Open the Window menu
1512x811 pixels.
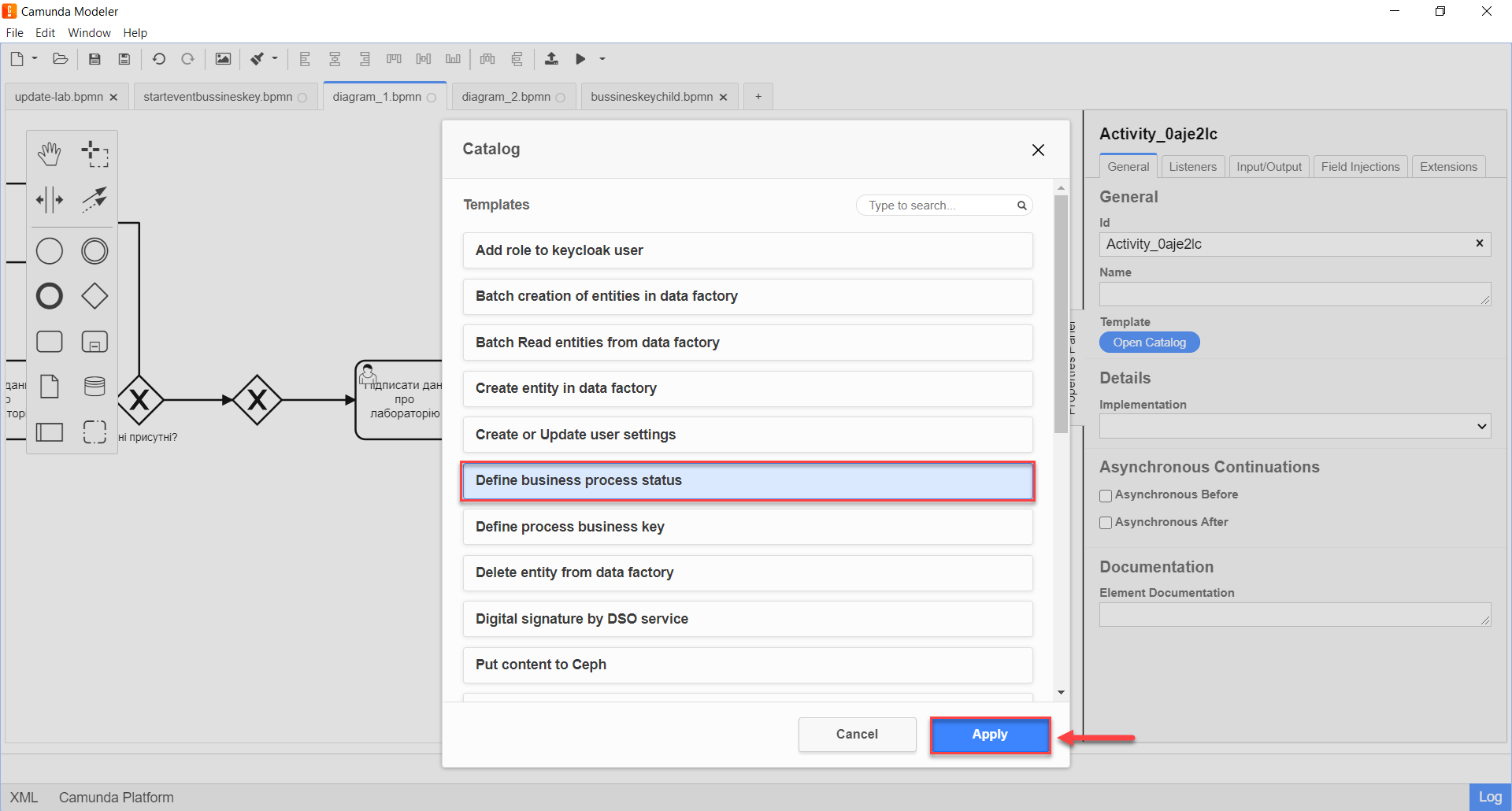tap(89, 33)
